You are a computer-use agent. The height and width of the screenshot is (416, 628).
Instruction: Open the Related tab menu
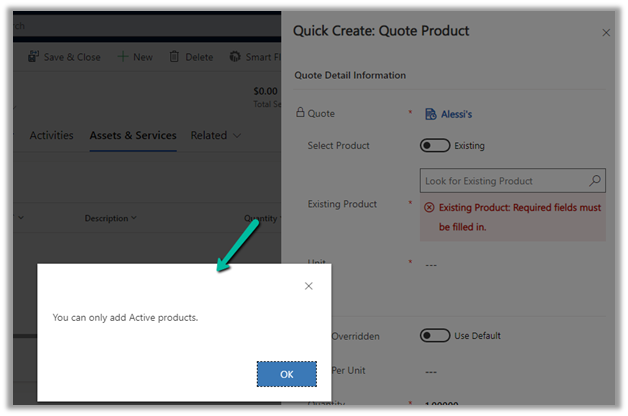coord(216,135)
